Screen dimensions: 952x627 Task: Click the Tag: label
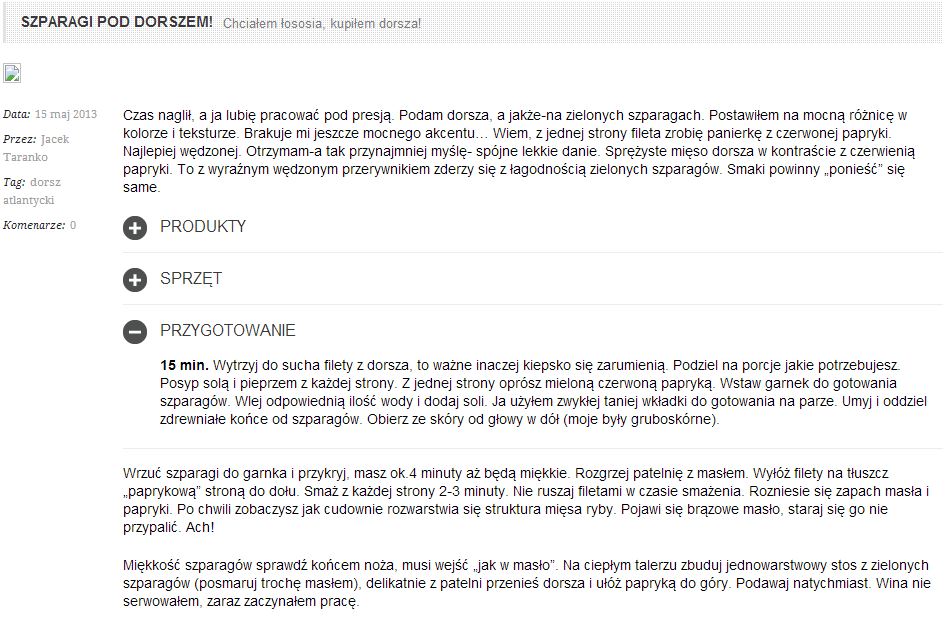click(x=14, y=182)
